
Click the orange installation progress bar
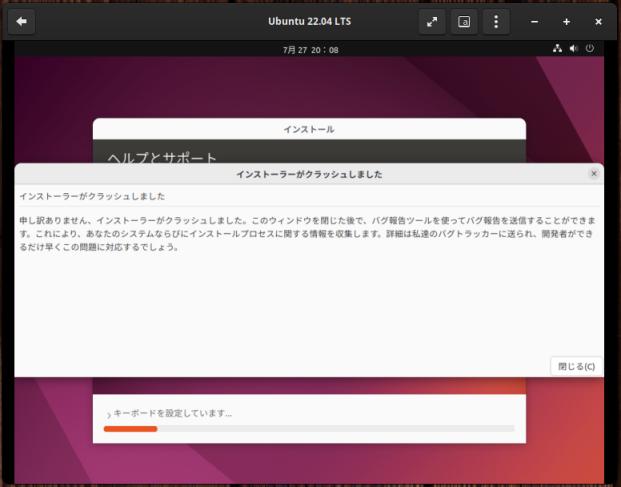point(309,429)
